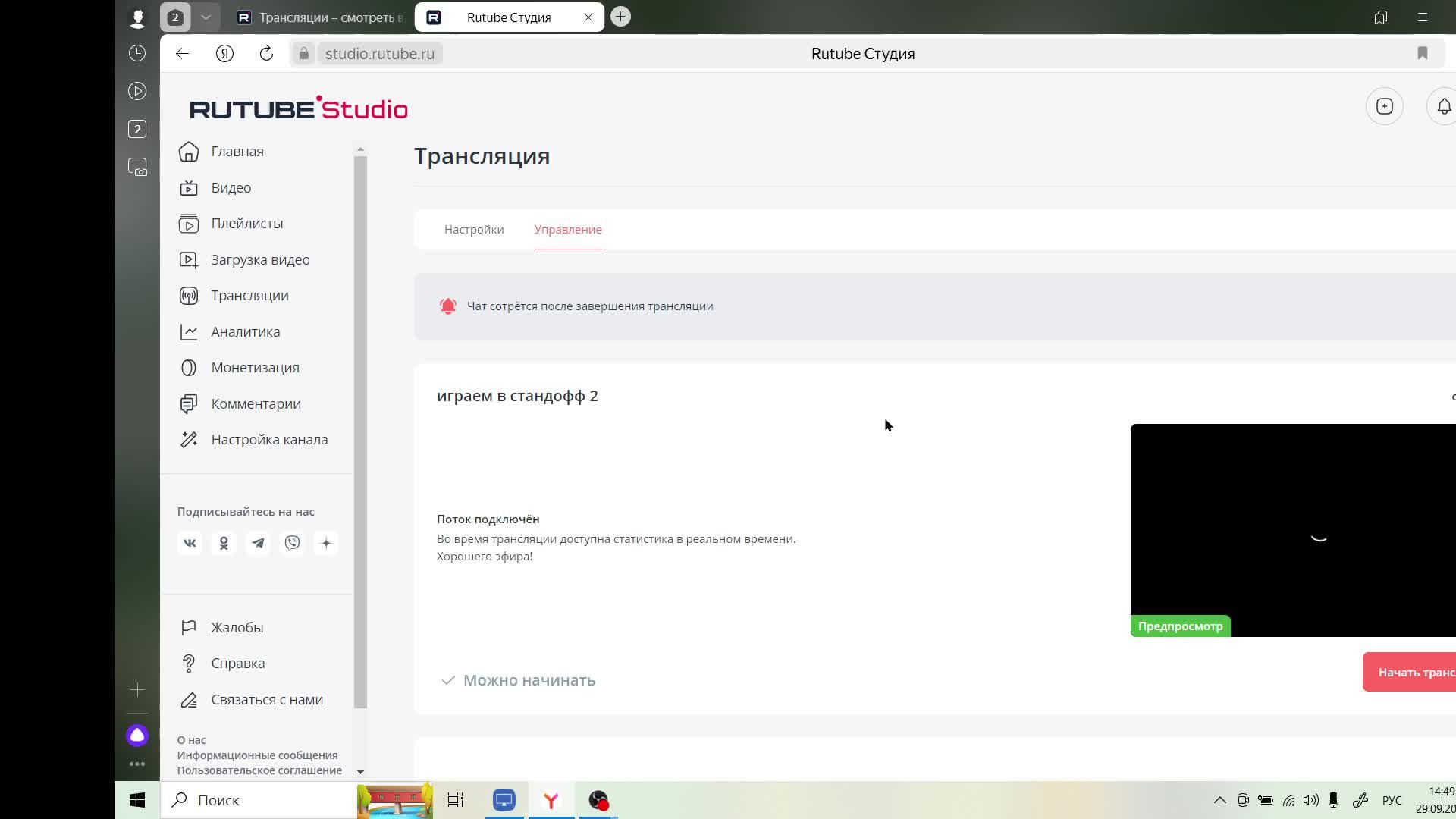This screenshot has height=819, width=1456.
Task: Open browser history clock icon
Action: [137, 53]
